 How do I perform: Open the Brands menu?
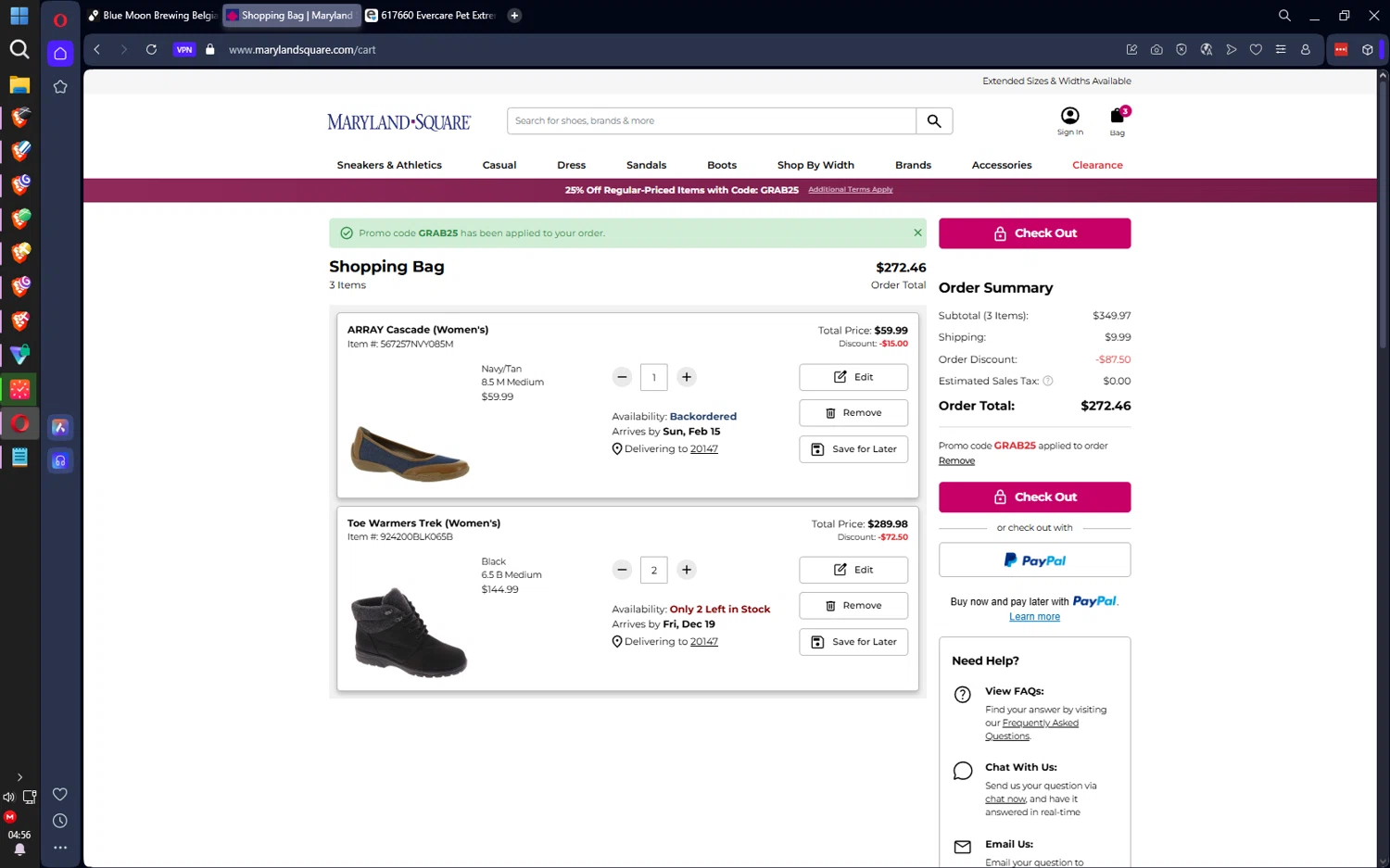(913, 165)
